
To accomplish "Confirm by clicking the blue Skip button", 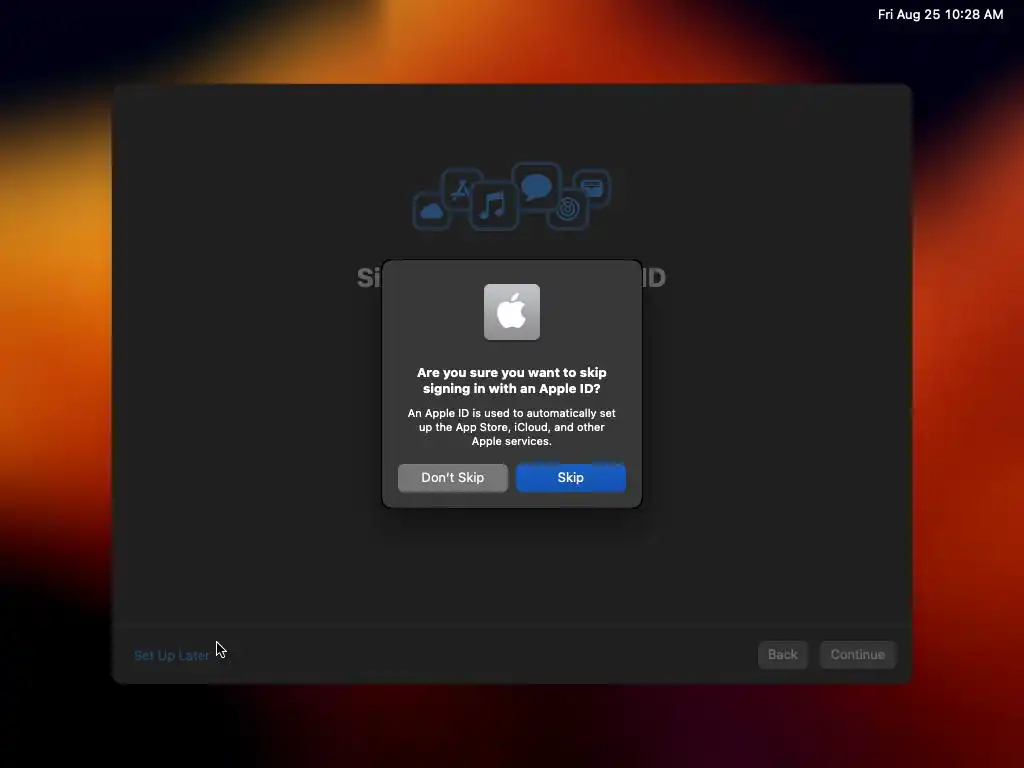I will pos(571,477).
